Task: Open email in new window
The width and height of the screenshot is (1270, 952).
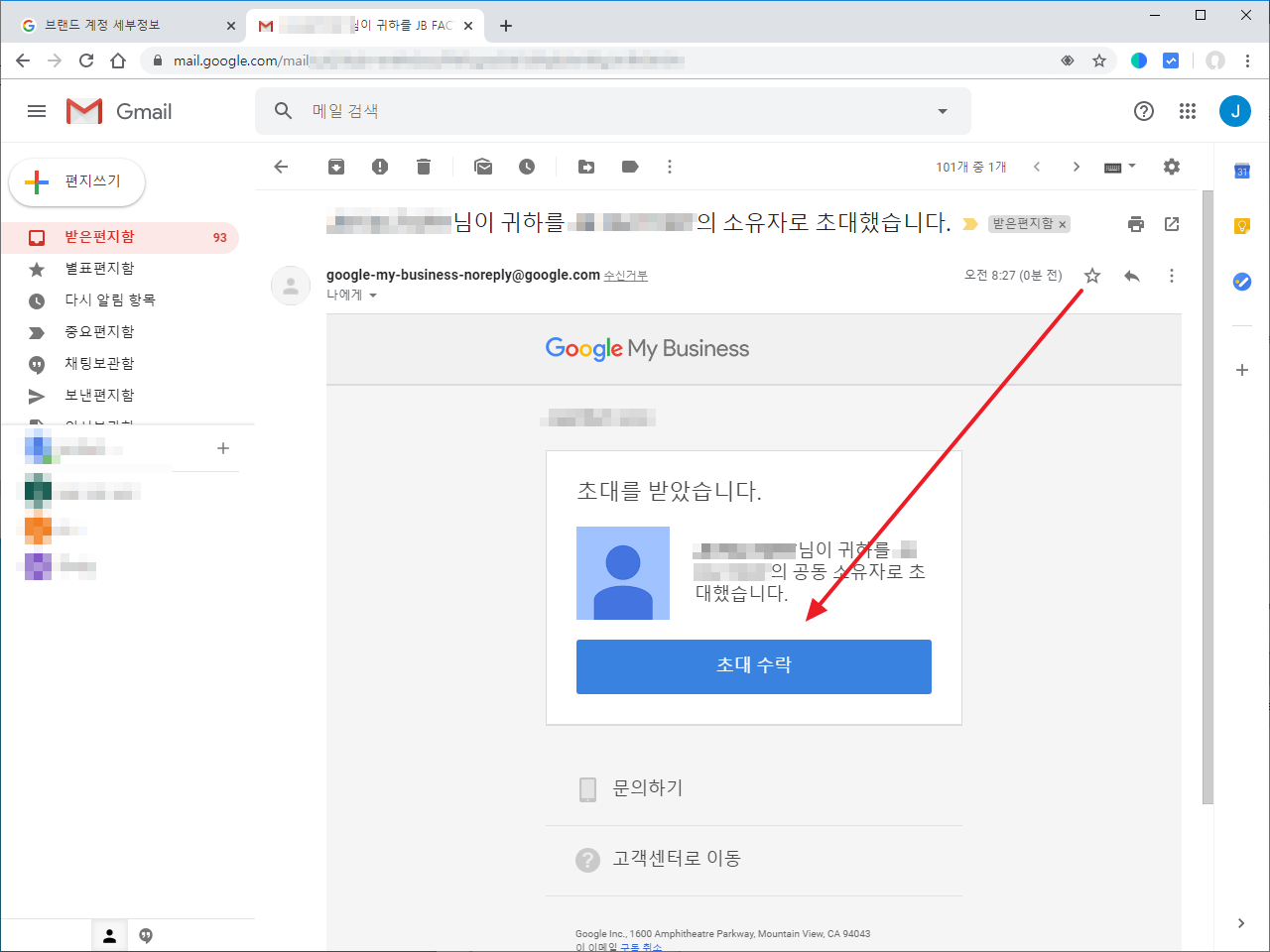Action: coord(1172,224)
